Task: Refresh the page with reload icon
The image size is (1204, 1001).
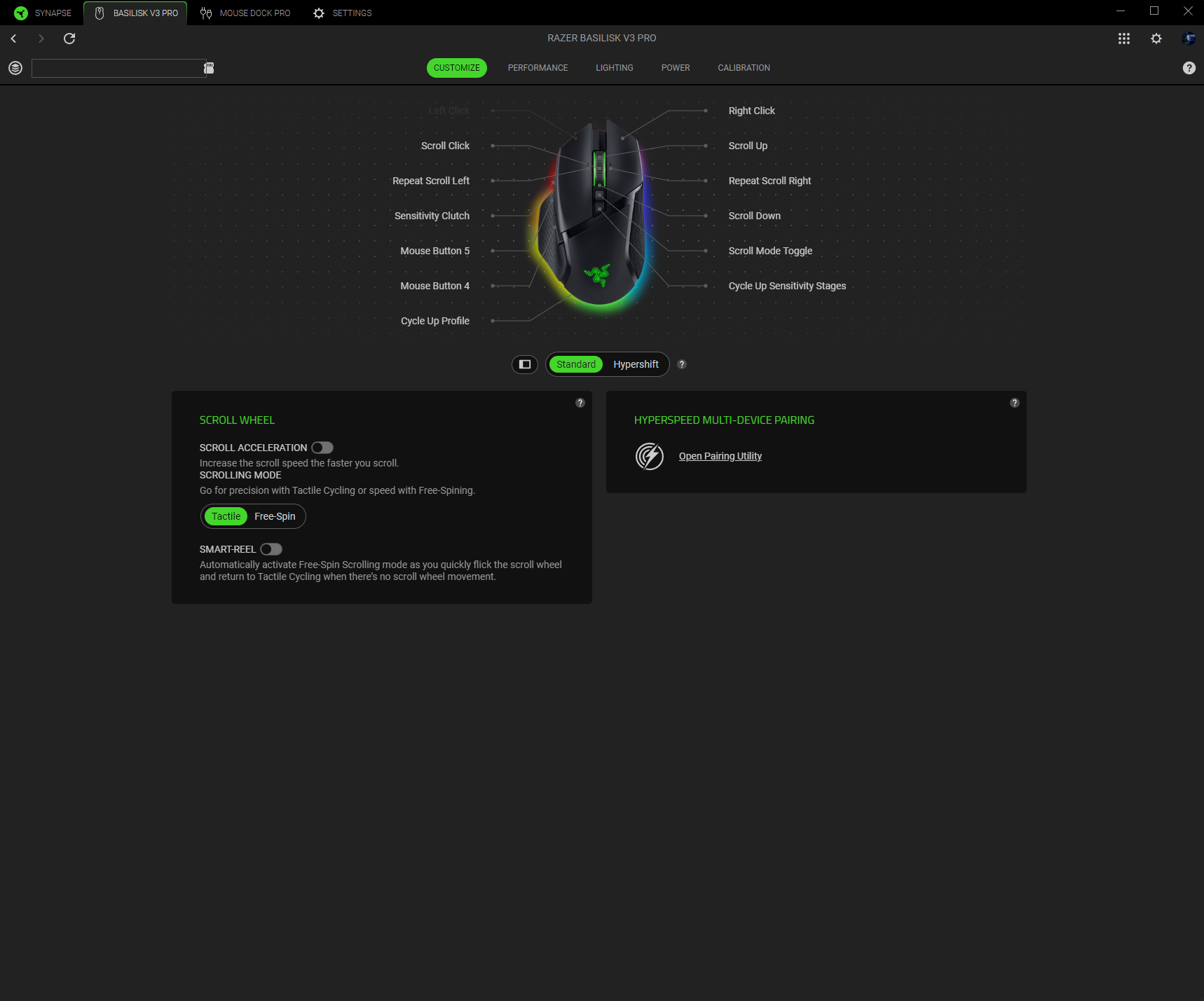Action: 69,39
